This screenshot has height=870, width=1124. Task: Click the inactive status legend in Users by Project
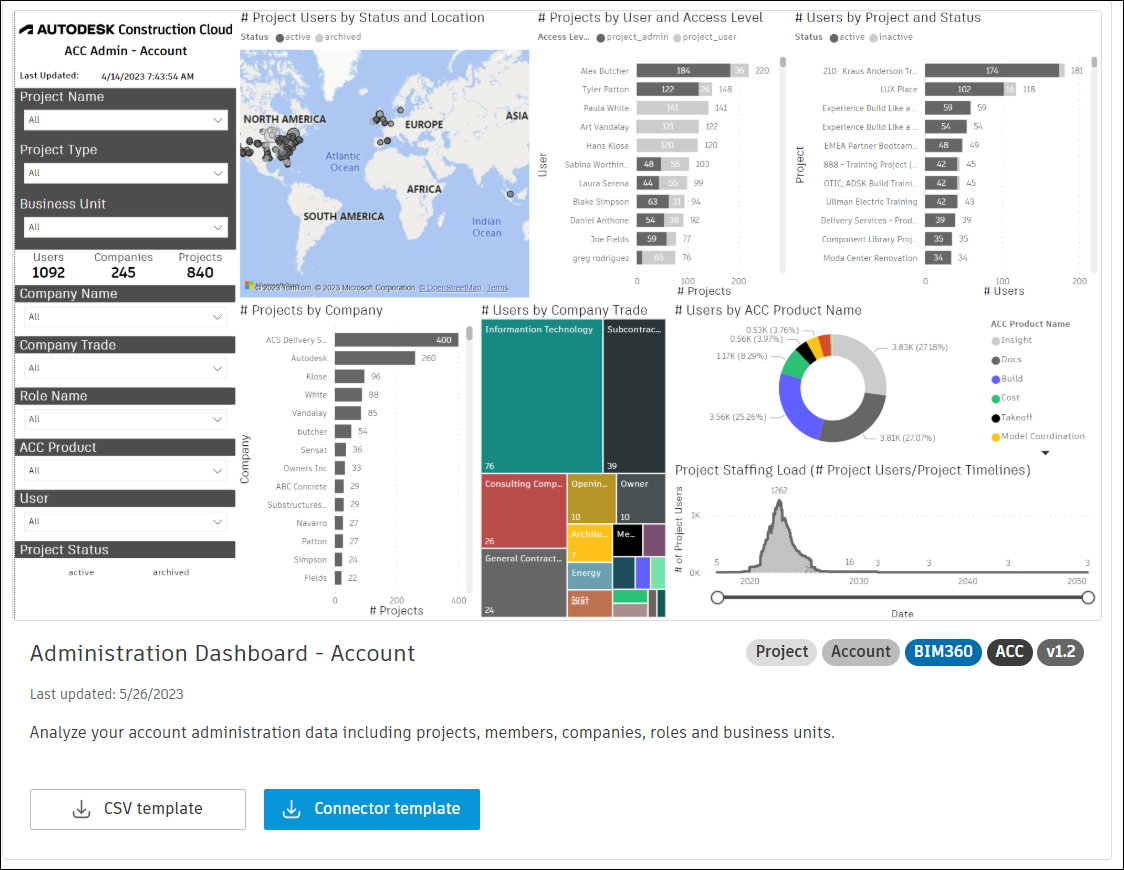(x=891, y=37)
